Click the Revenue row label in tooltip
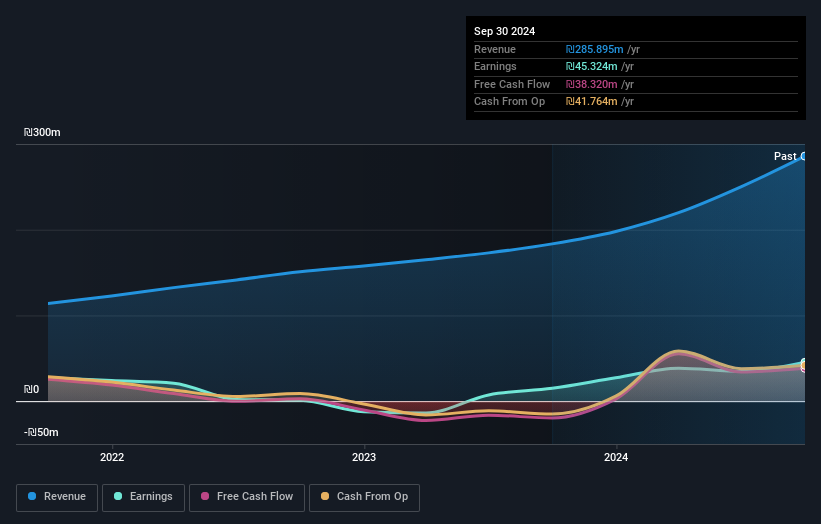The width and height of the screenshot is (821, 524). 495,49
